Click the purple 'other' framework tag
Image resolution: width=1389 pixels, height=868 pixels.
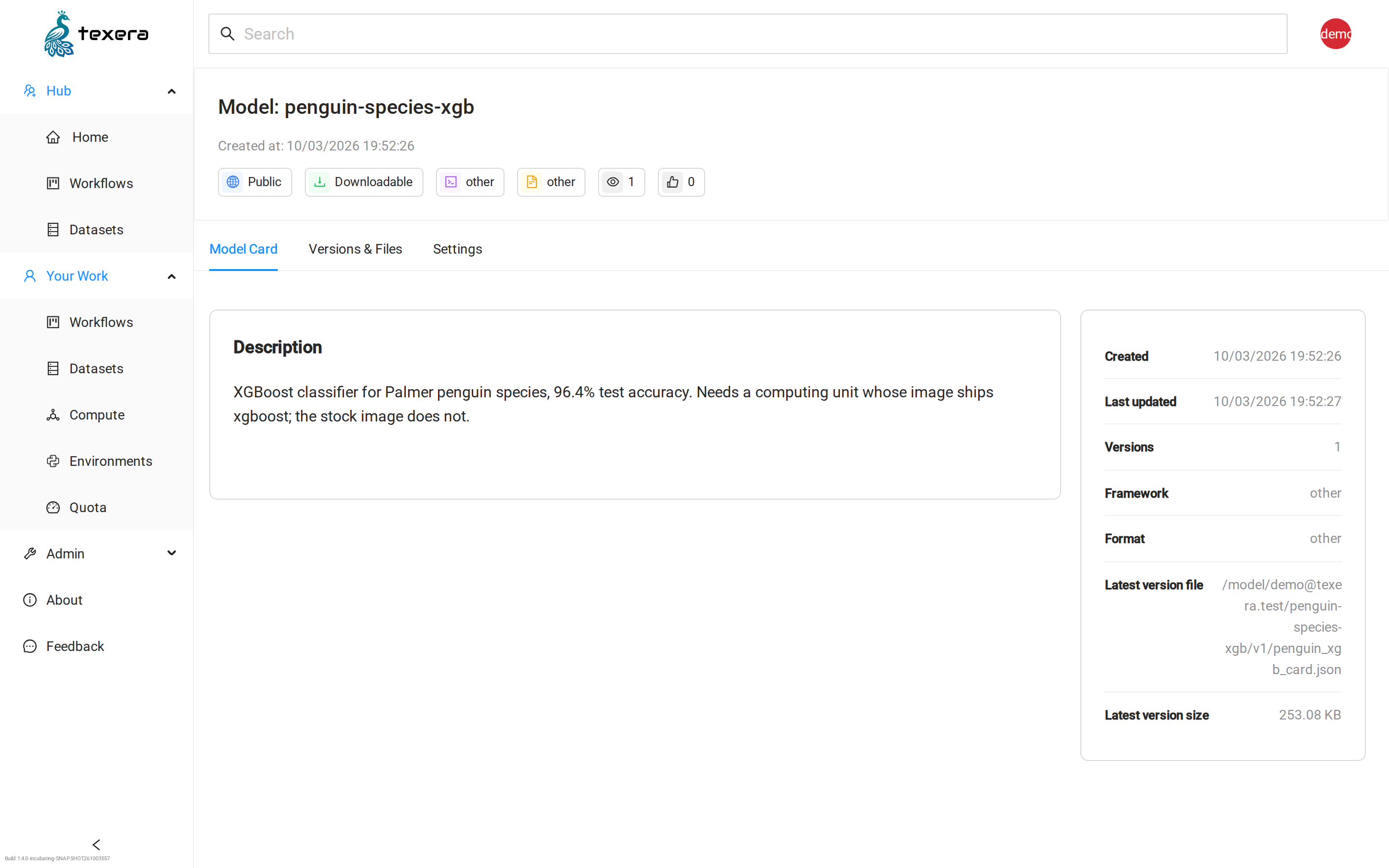click(470, 182)
